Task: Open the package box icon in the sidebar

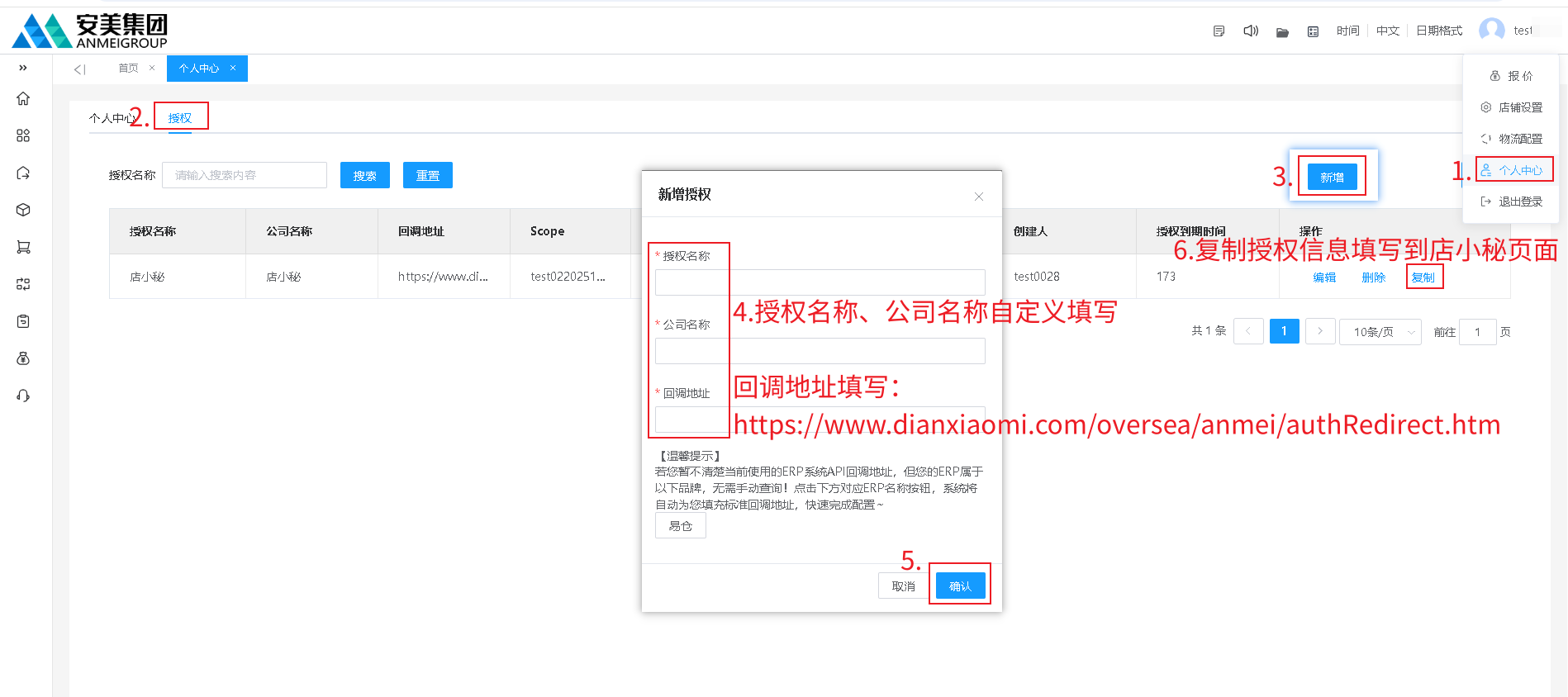Action: coord(23,210)
